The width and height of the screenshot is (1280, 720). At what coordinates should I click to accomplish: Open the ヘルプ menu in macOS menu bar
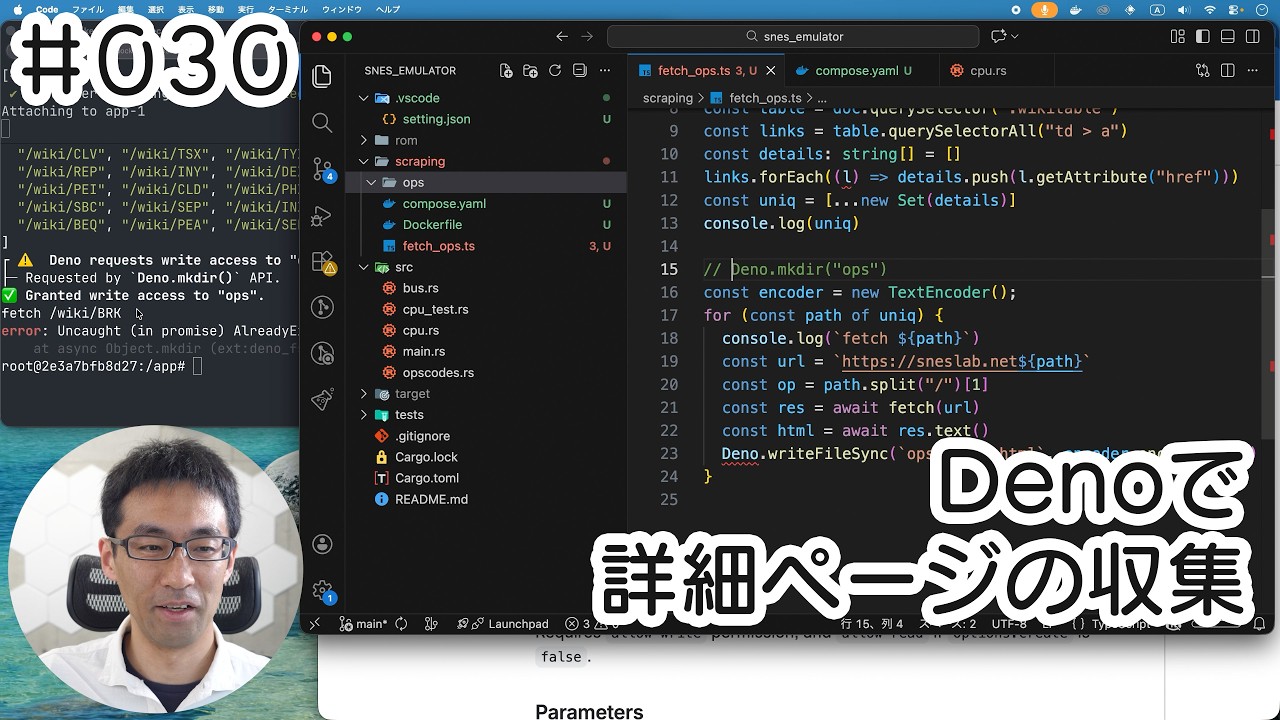pos(387,9)
